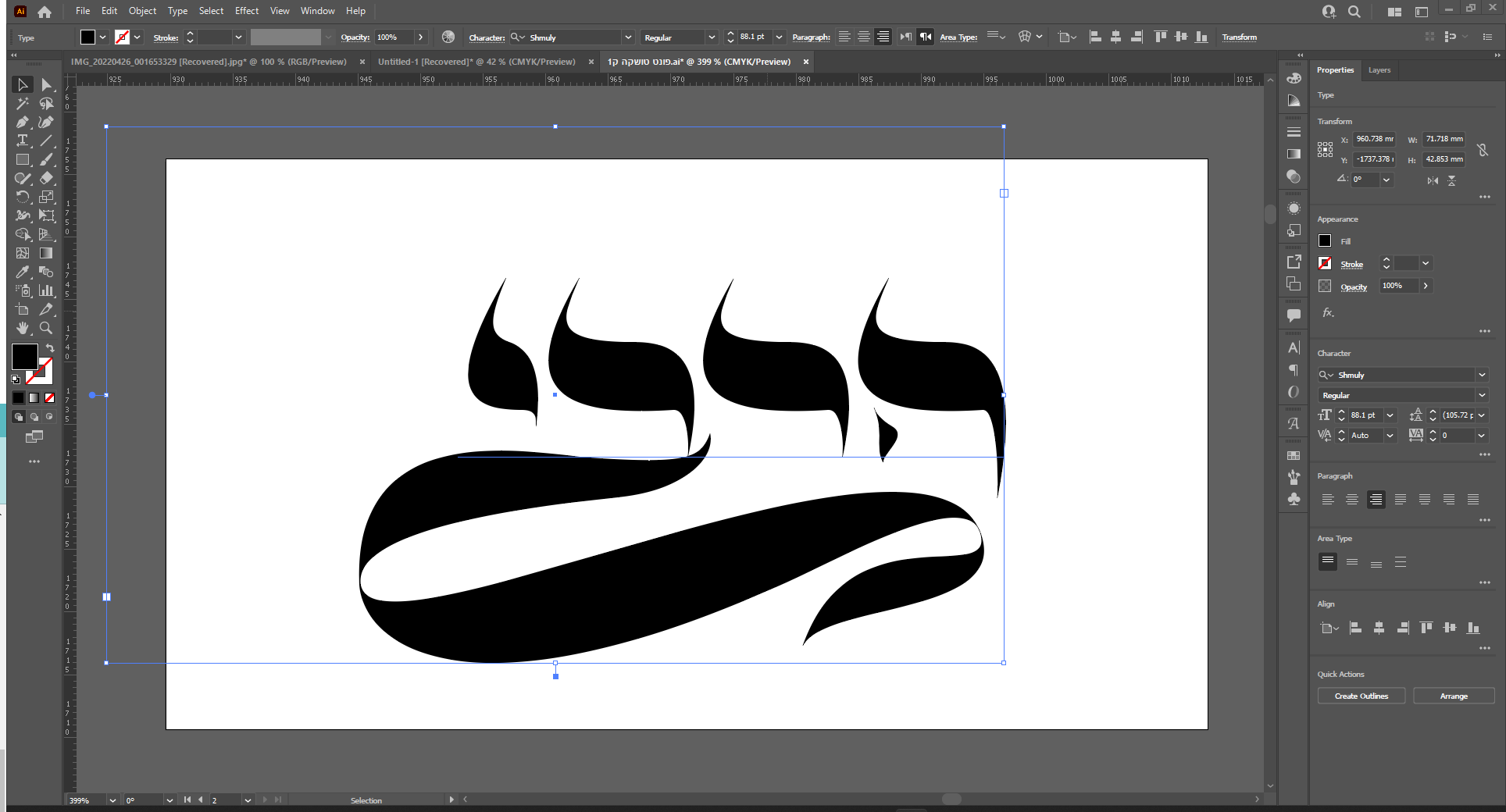Enable Draw Inside mode
This screenshot has width=1506, height=812.
(x=49, y=417)
